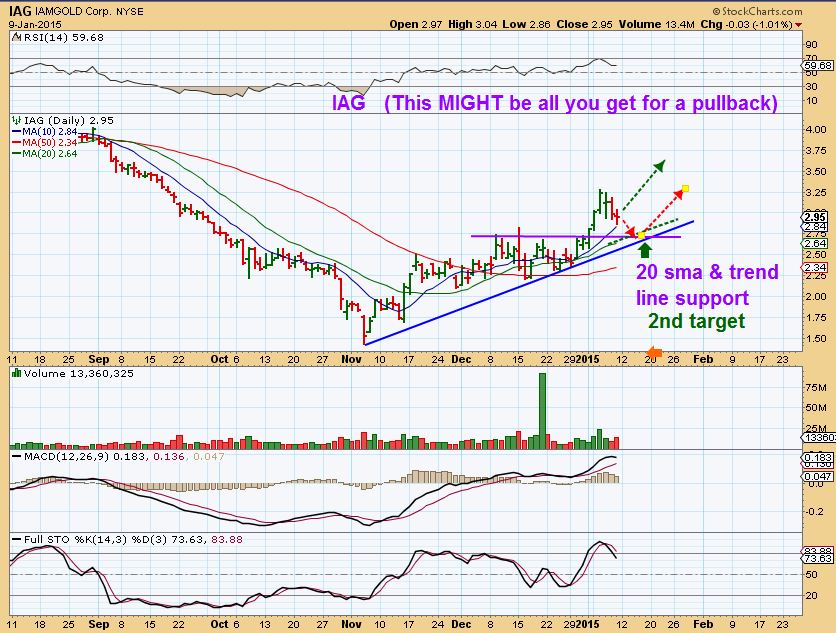Click the 2.34 MA value tag on price axis
The image size is (836, 633).
tap(815, 268)
